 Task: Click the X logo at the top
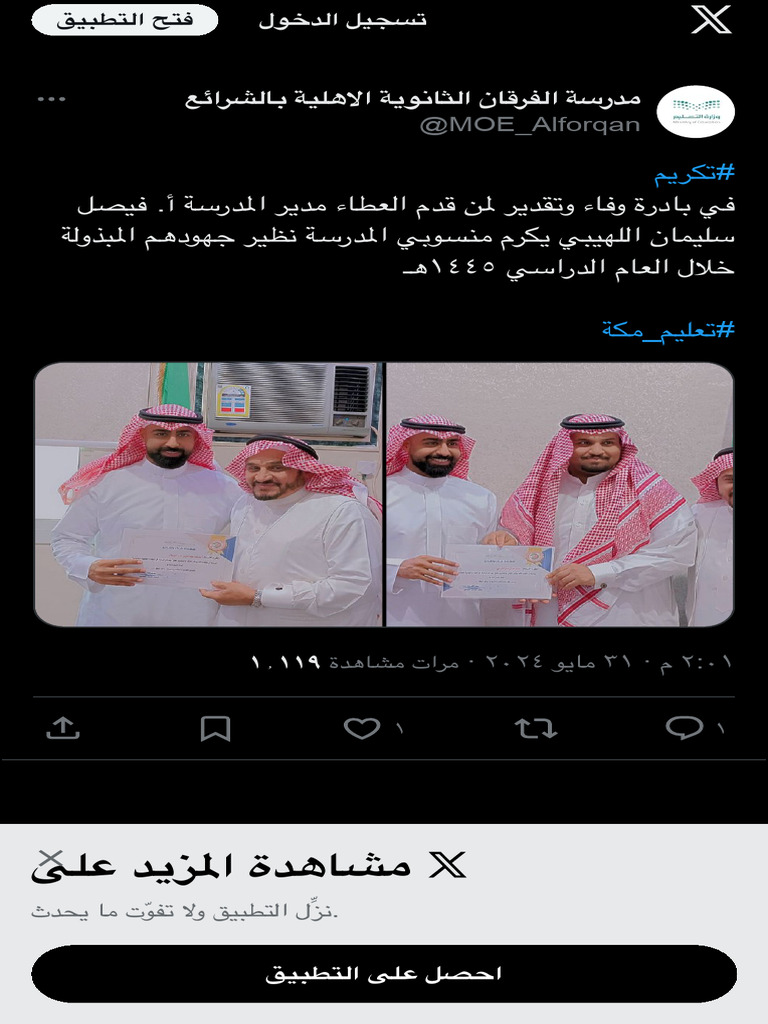click(711, 20)
